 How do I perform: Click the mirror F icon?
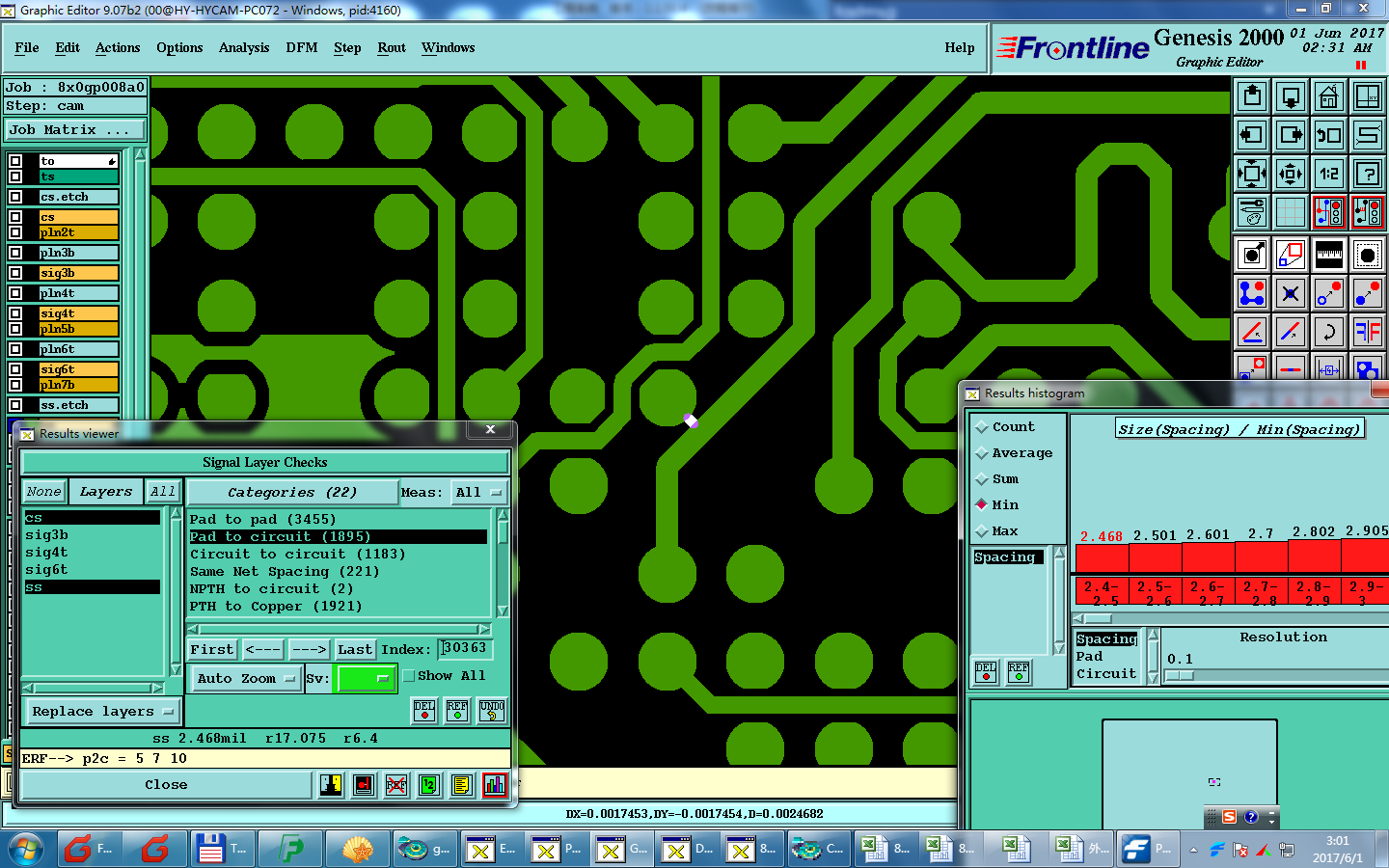[x=1368, y=332]
